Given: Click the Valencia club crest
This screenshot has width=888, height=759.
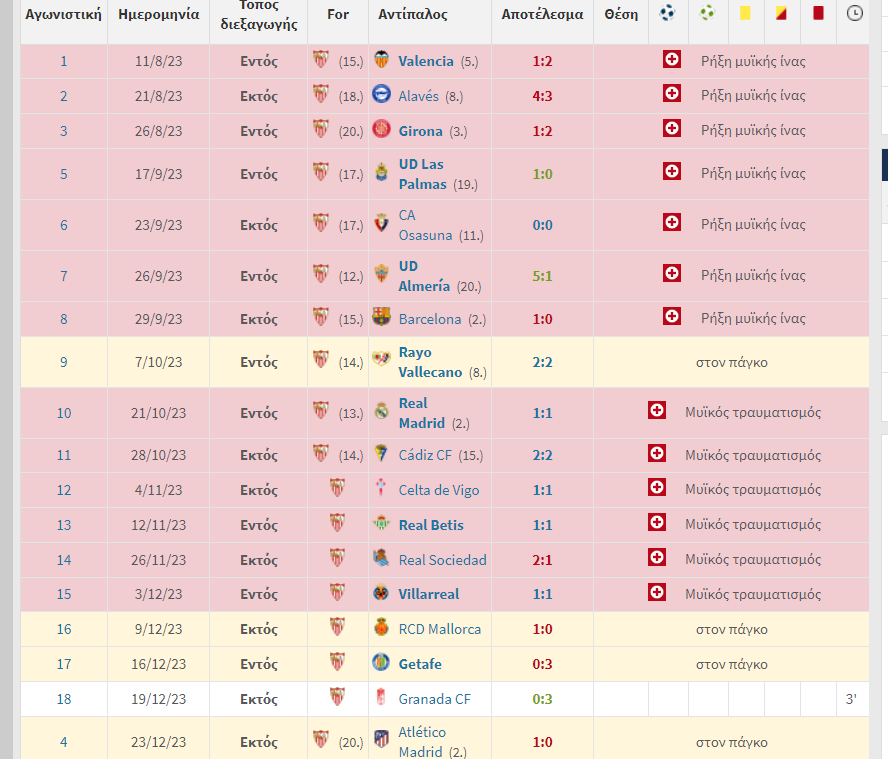Looking at the screenshot, I should point(381,61).
